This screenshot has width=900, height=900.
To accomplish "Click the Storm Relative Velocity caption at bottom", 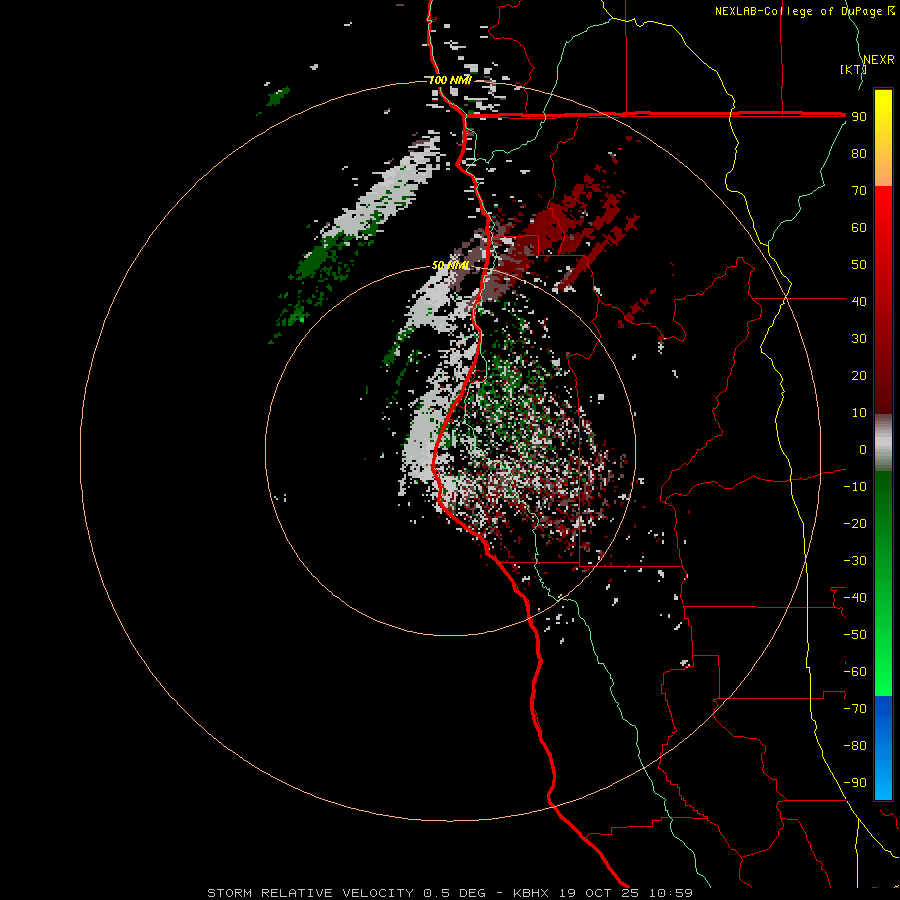I will click(450, 893).
